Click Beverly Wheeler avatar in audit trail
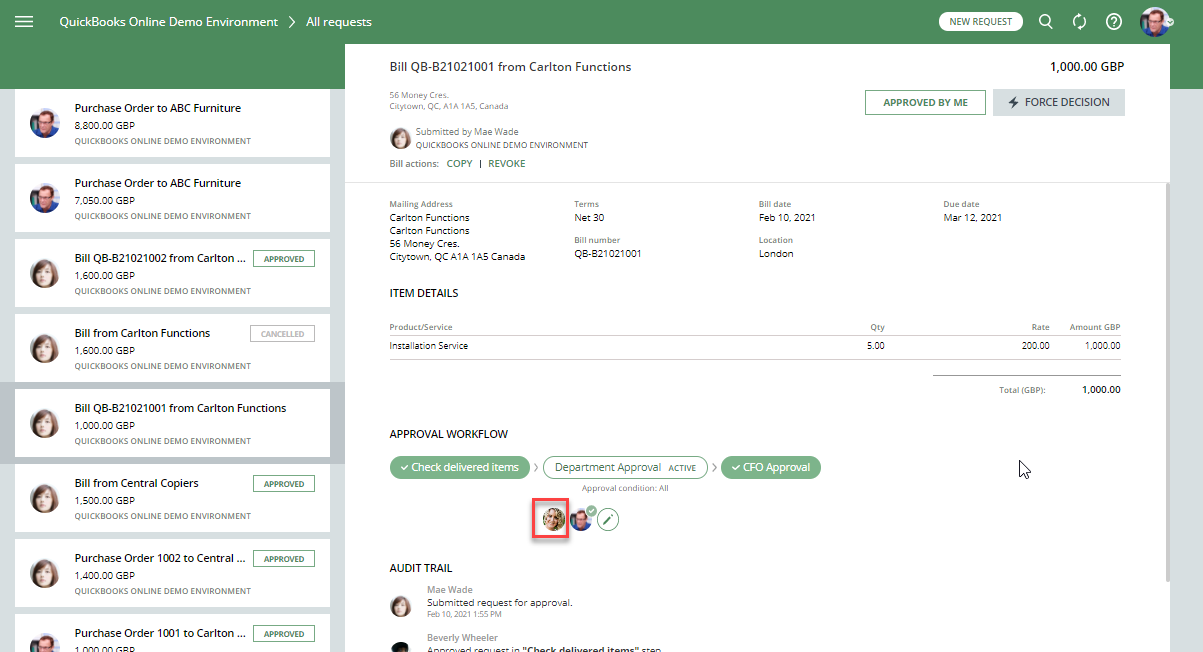Image resolution: width=1203 pixels, height=652 pixels. 400,648
